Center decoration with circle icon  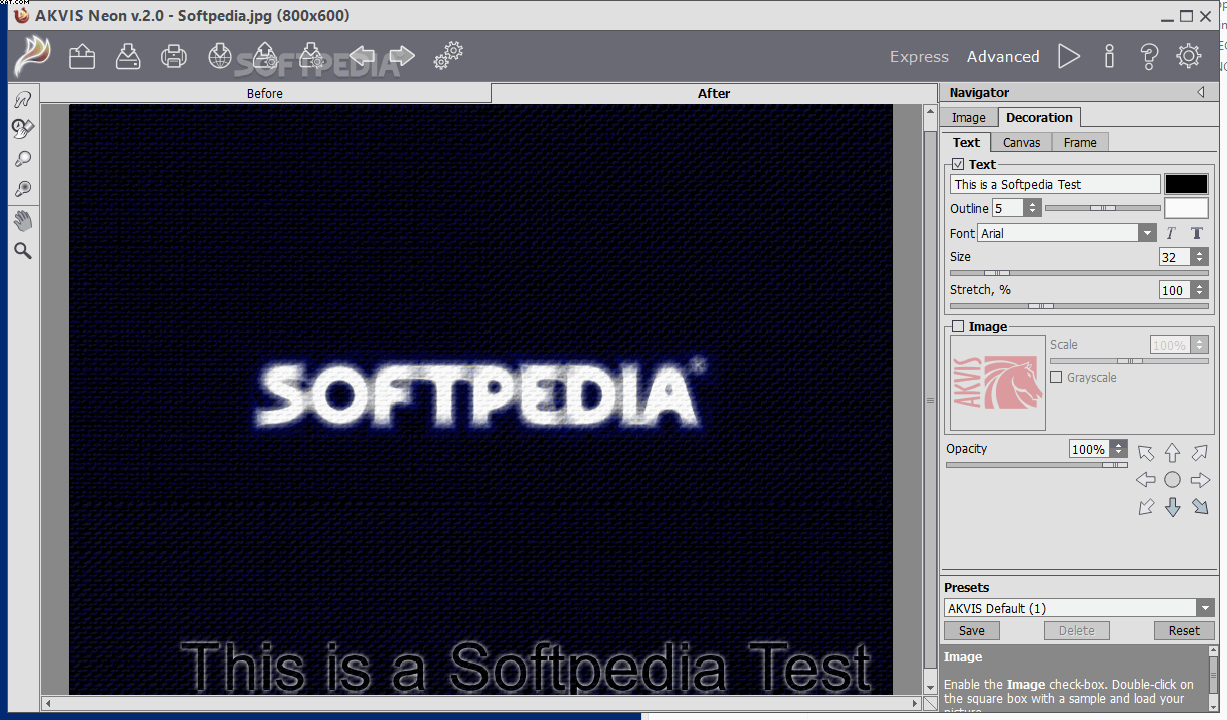(1172, 480)
